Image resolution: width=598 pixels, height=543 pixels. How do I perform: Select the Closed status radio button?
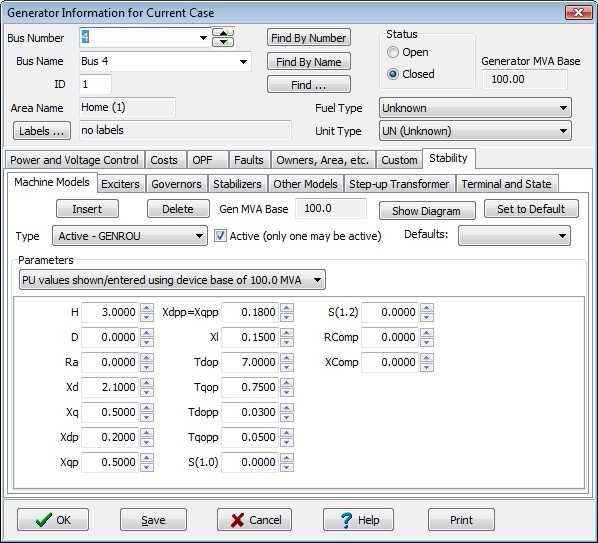(x=393, y=74)
